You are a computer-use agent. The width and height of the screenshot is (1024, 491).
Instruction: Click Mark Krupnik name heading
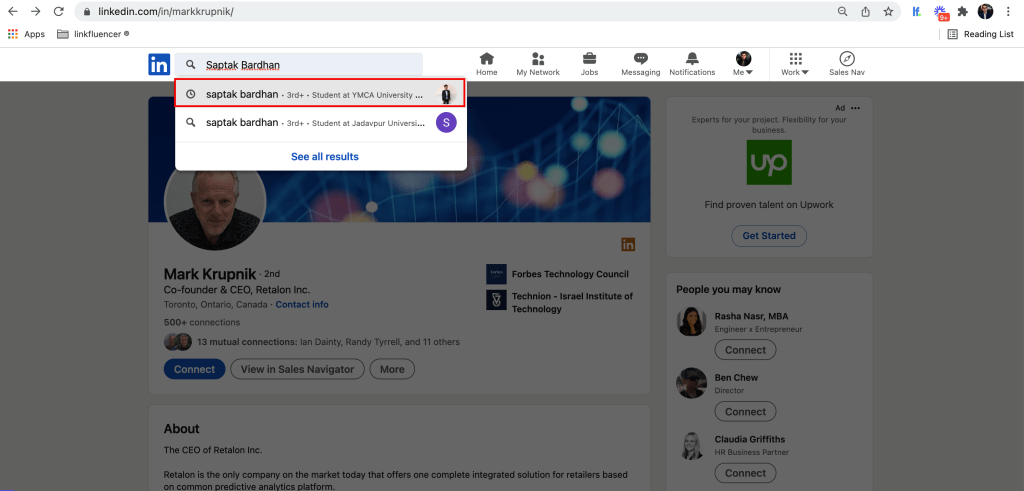click(x=210, y=274)
